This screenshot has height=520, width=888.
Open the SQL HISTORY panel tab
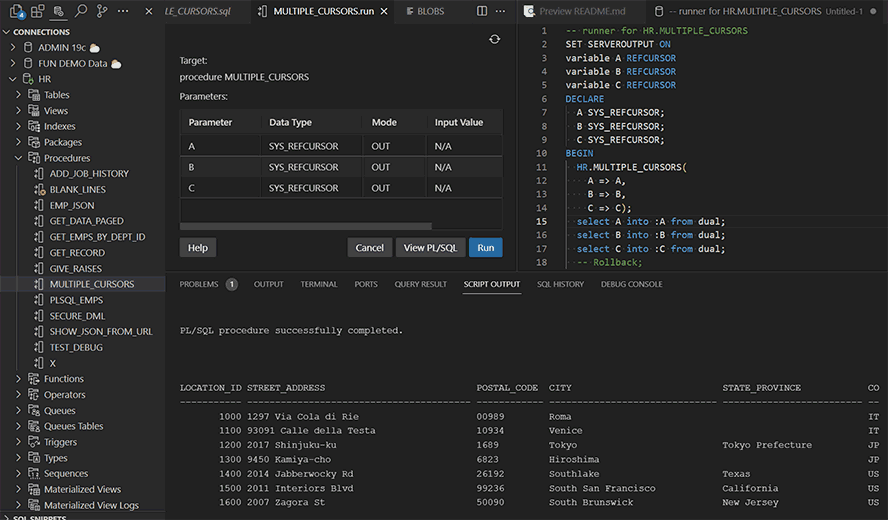560,284
